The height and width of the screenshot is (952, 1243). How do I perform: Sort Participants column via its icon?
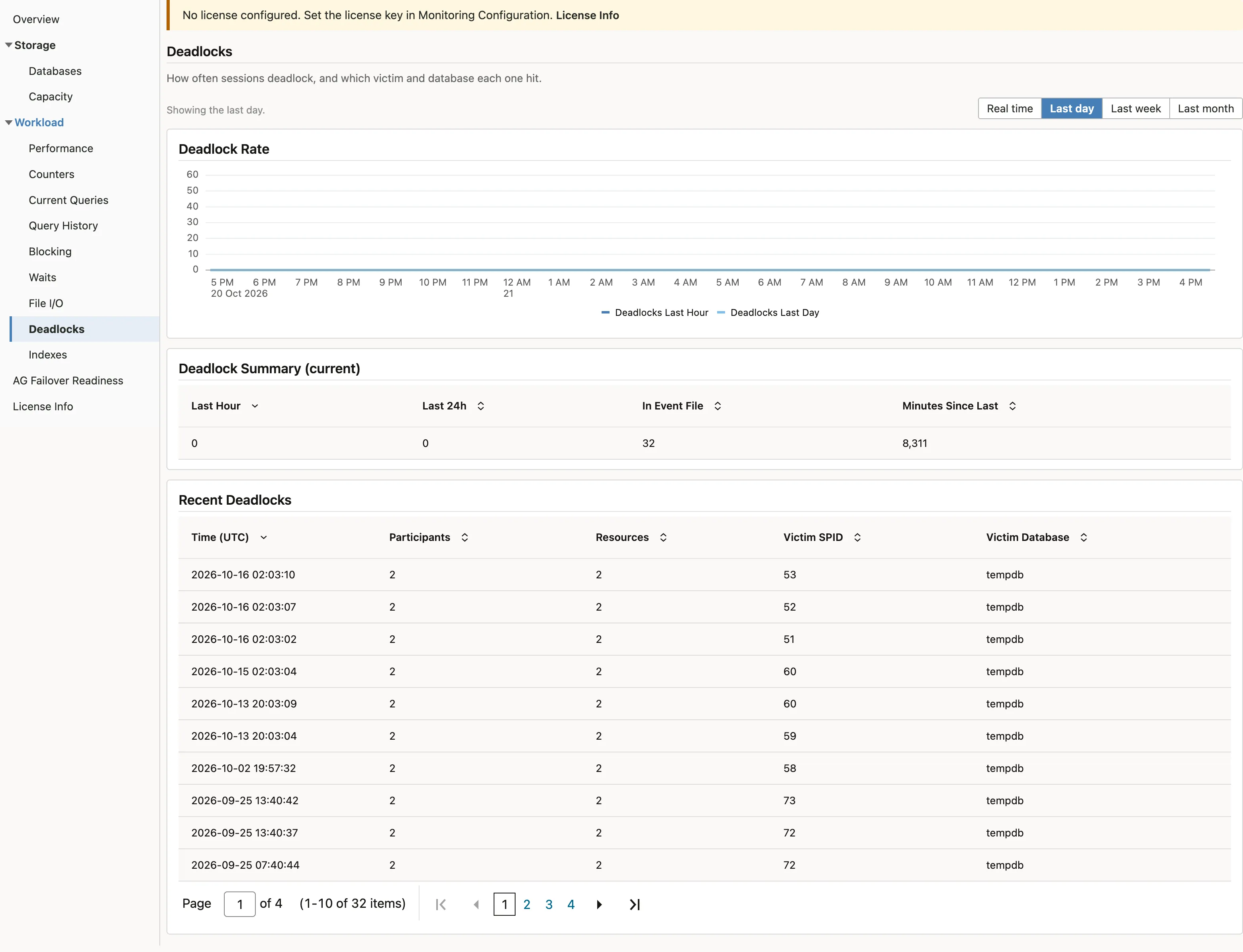(465, 537)
